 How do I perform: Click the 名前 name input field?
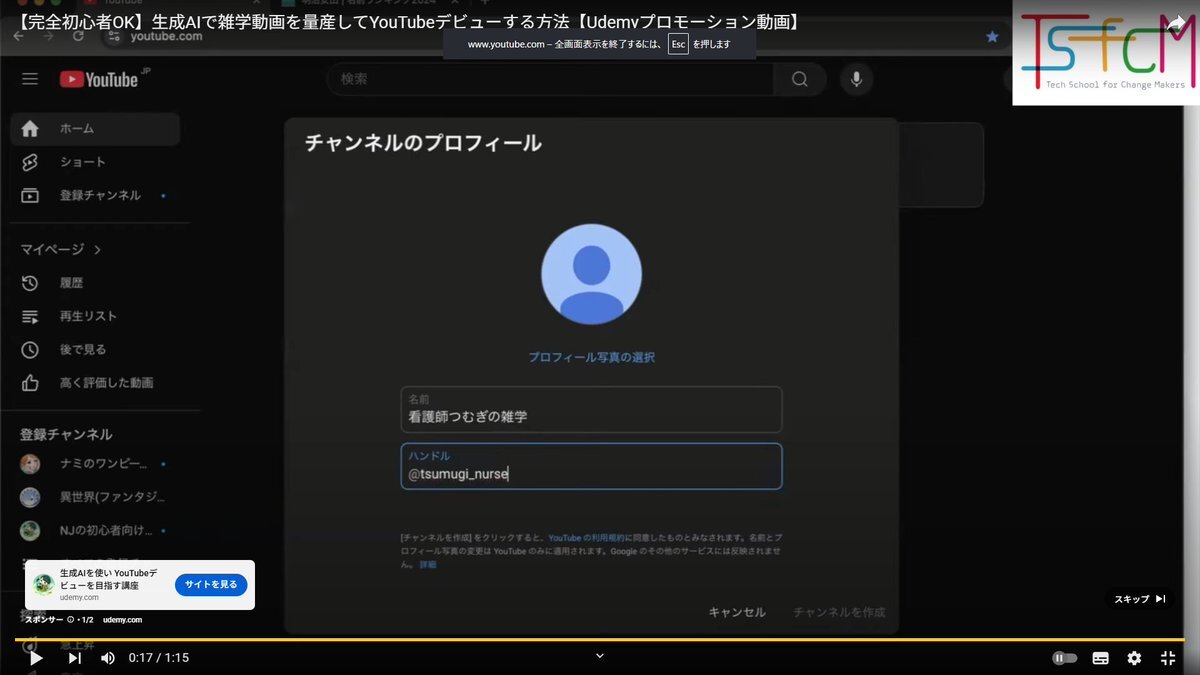(x=591, y=409)
